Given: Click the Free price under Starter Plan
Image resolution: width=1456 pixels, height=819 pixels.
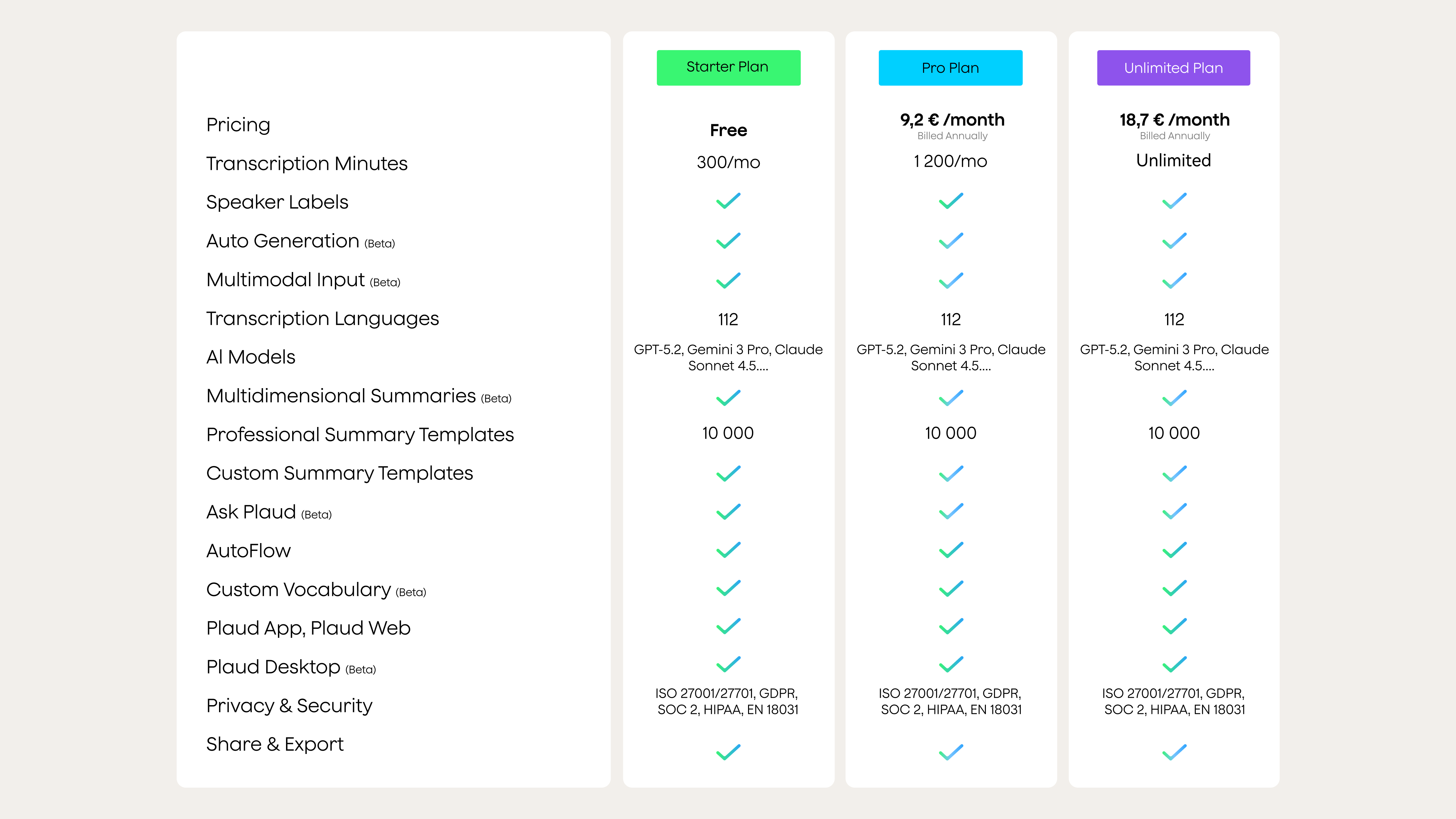Looking at the screenshot, I should 728,131.
